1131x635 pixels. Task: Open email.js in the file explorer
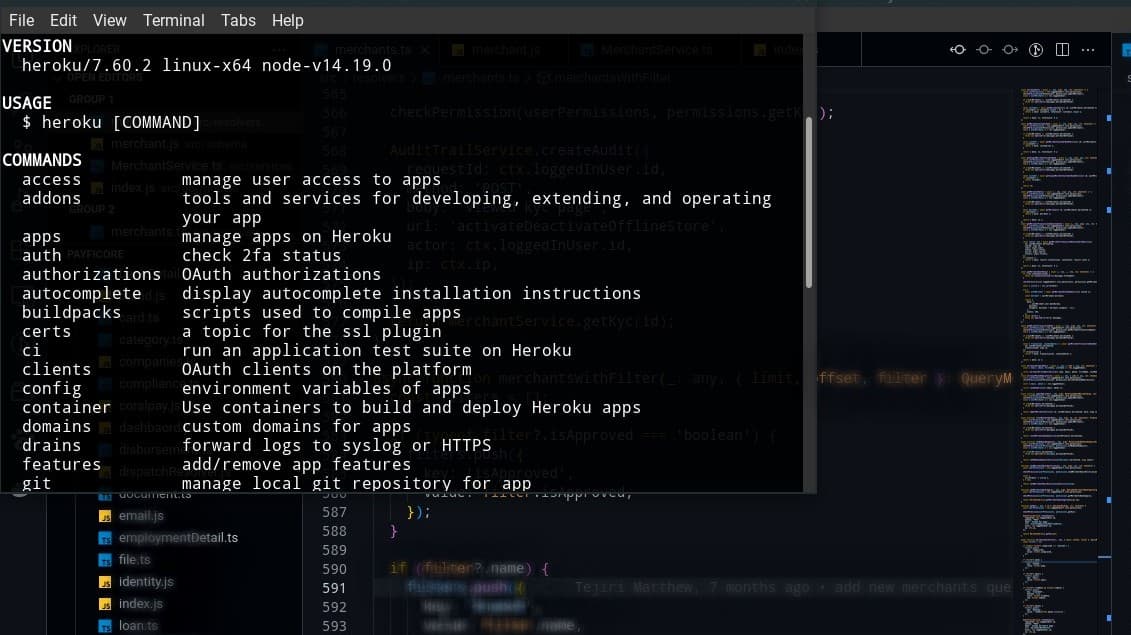pos(140,516)
